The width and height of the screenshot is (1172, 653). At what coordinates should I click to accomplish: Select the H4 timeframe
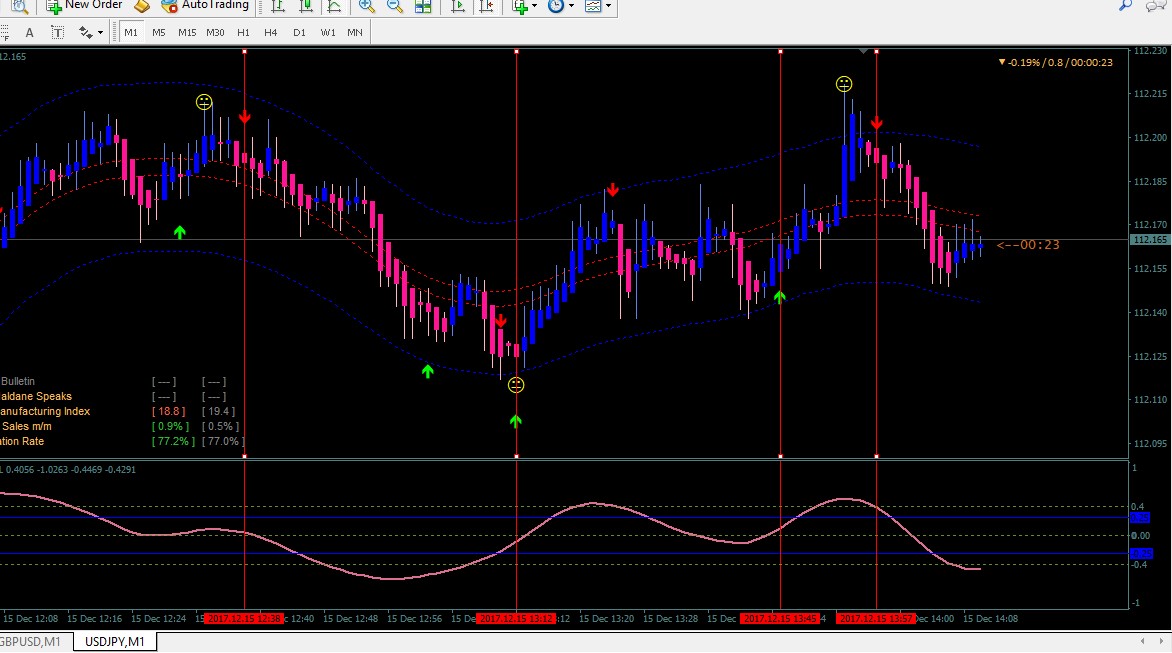click(x=271, y=32)
